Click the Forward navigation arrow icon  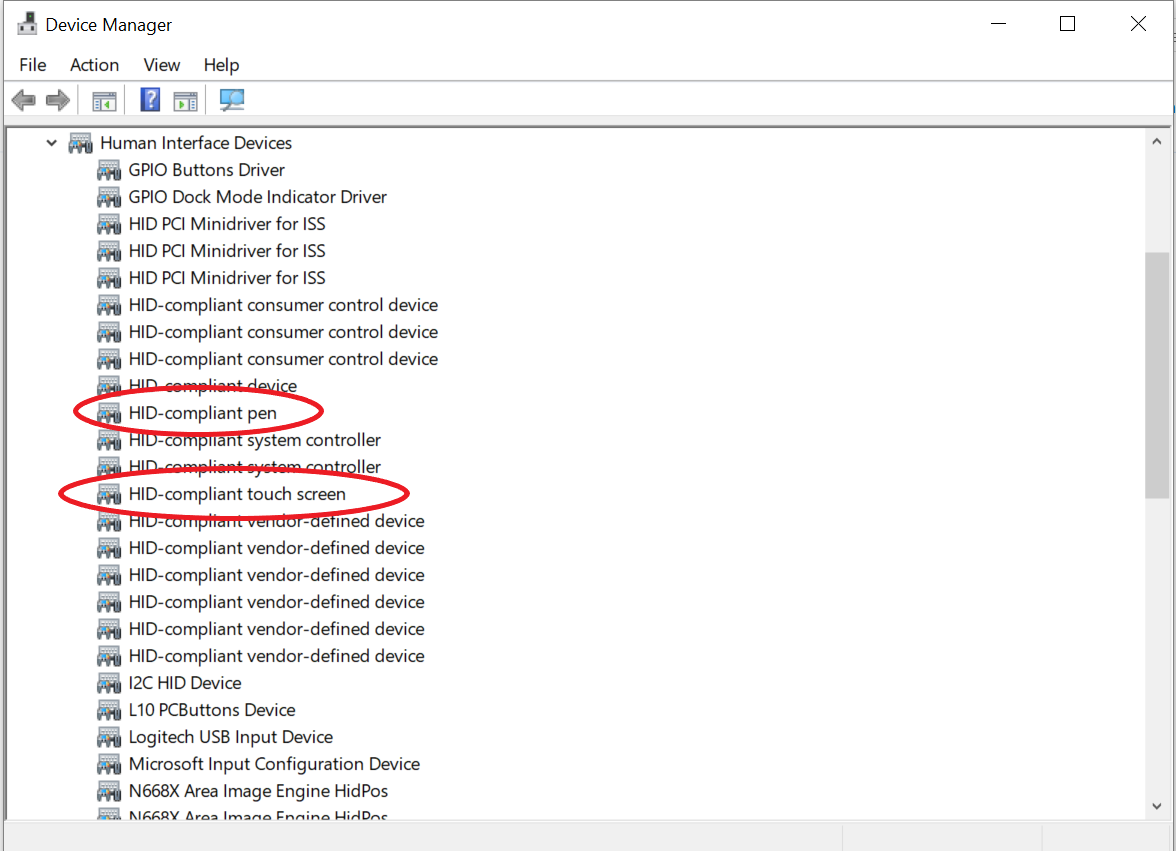57,99
